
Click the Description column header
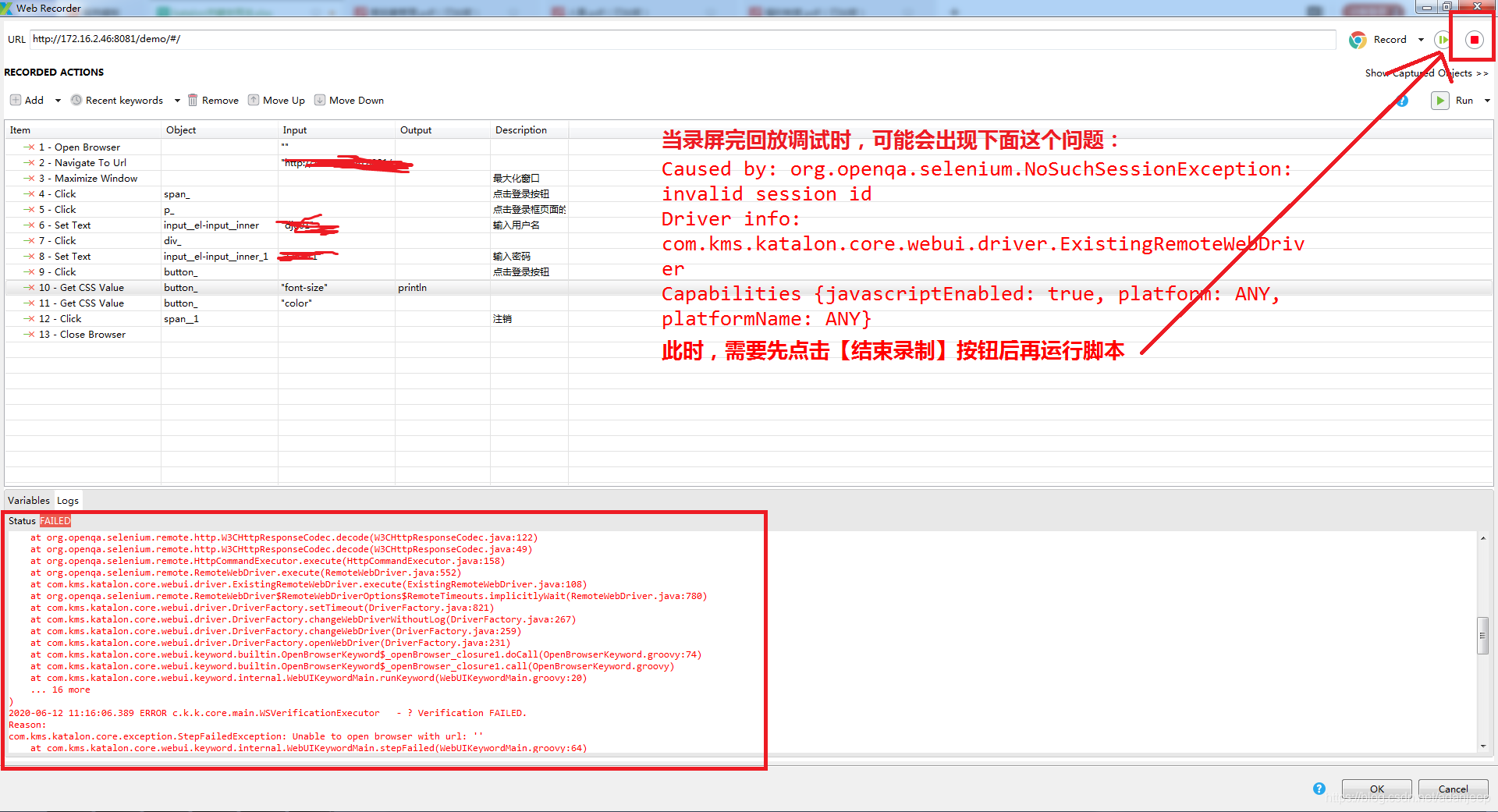coord(530,130)
